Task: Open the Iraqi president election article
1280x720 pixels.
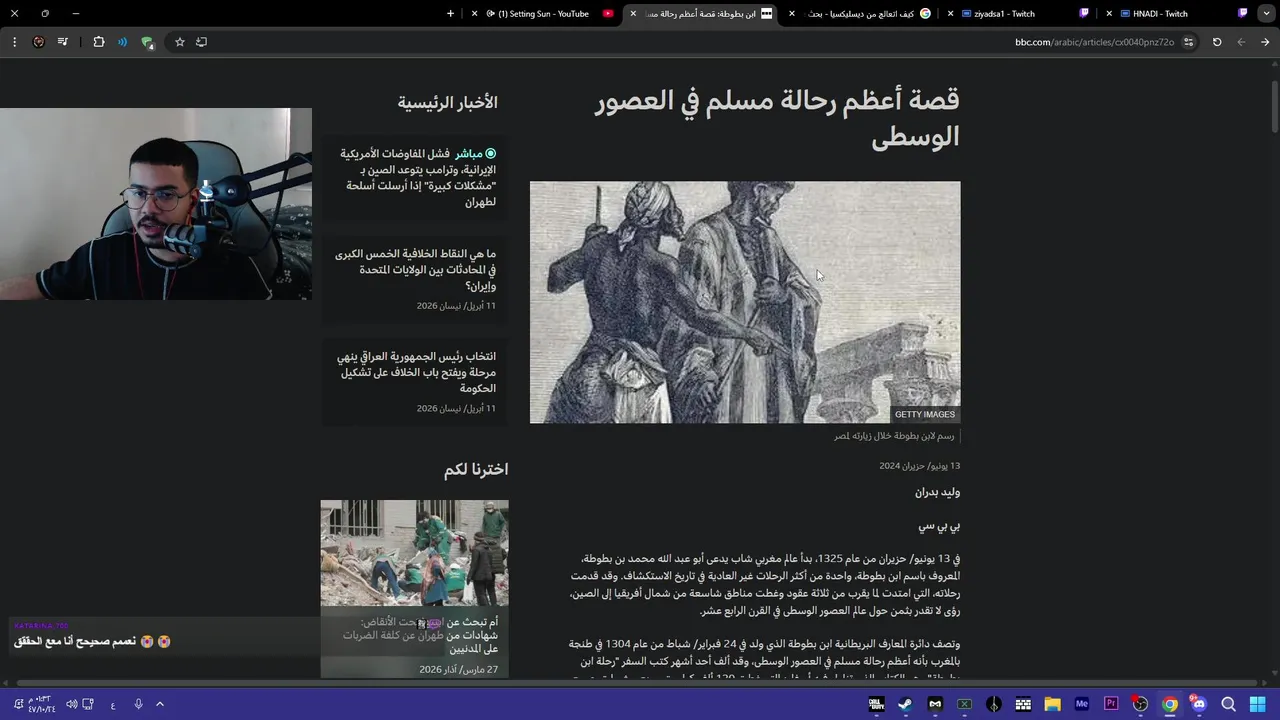Action: [415, 372]
